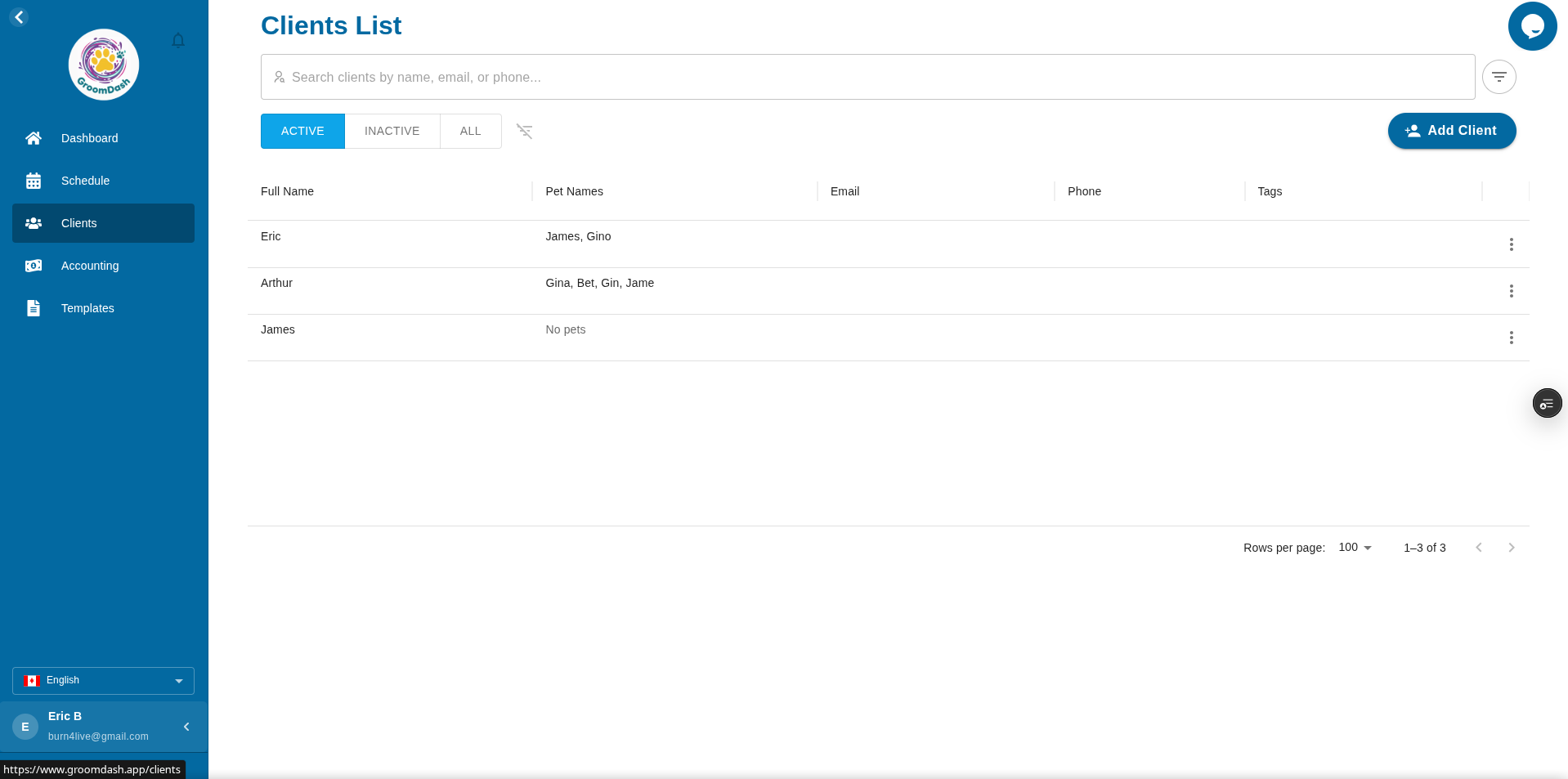This screenshot has width=1568, height=779.
Task: Click the Accounting money icon
Action: [34, 266]
